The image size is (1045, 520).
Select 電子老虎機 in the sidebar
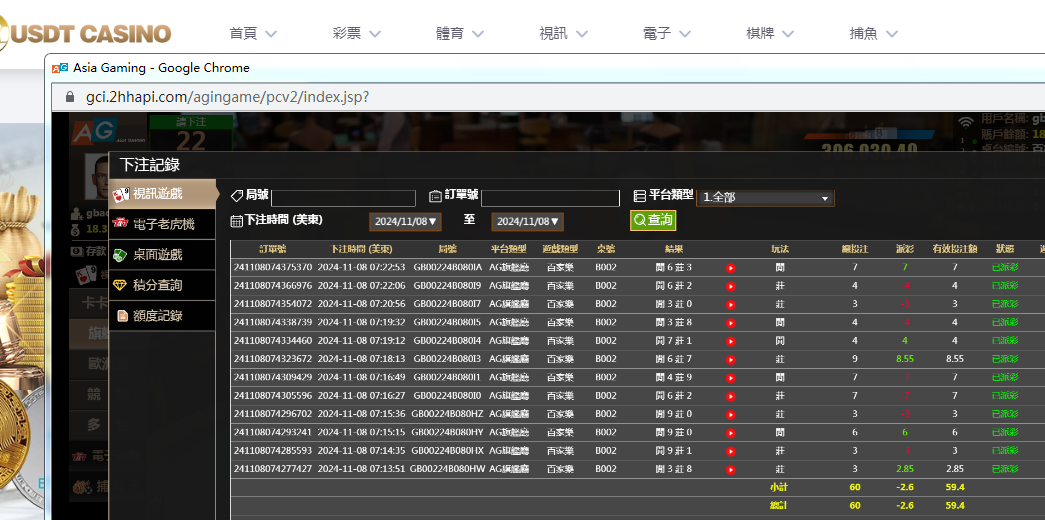coord(163,224)
